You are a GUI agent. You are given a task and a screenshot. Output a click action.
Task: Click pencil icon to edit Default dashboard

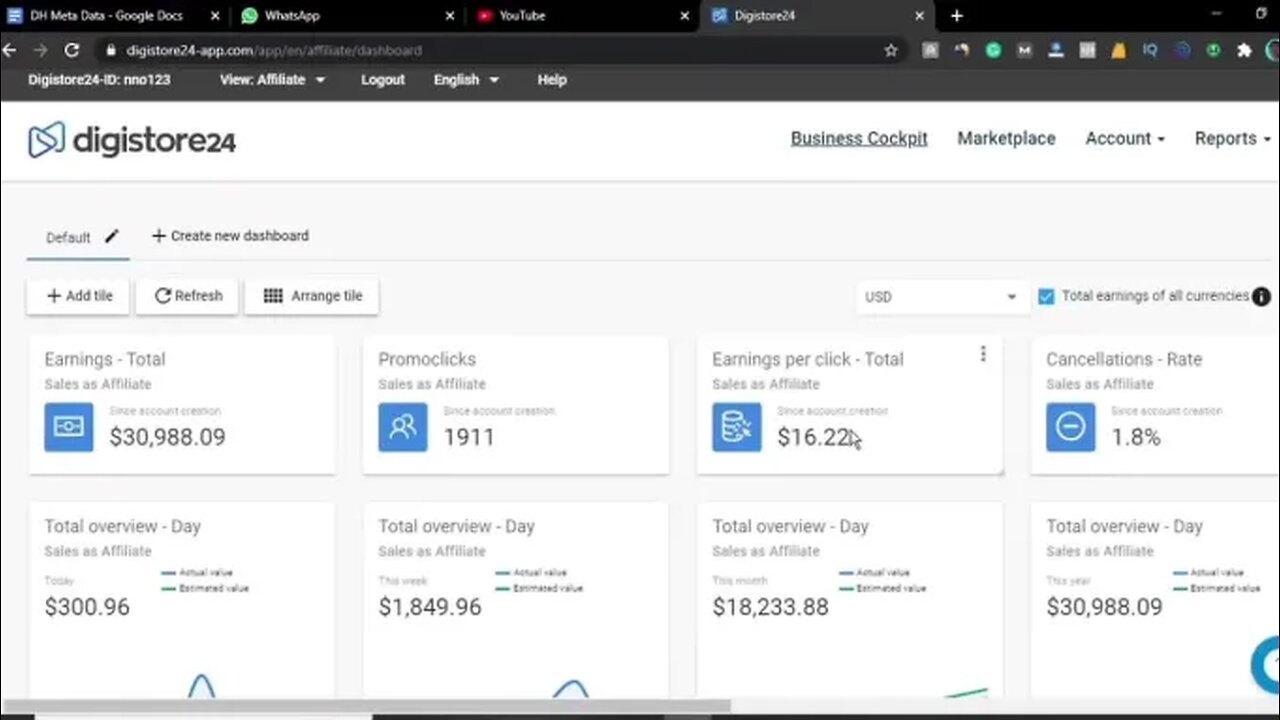point(112,236)
